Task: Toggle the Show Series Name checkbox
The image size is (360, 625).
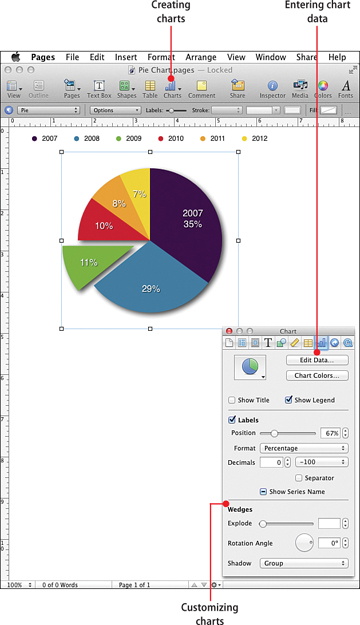Action: 263,491
